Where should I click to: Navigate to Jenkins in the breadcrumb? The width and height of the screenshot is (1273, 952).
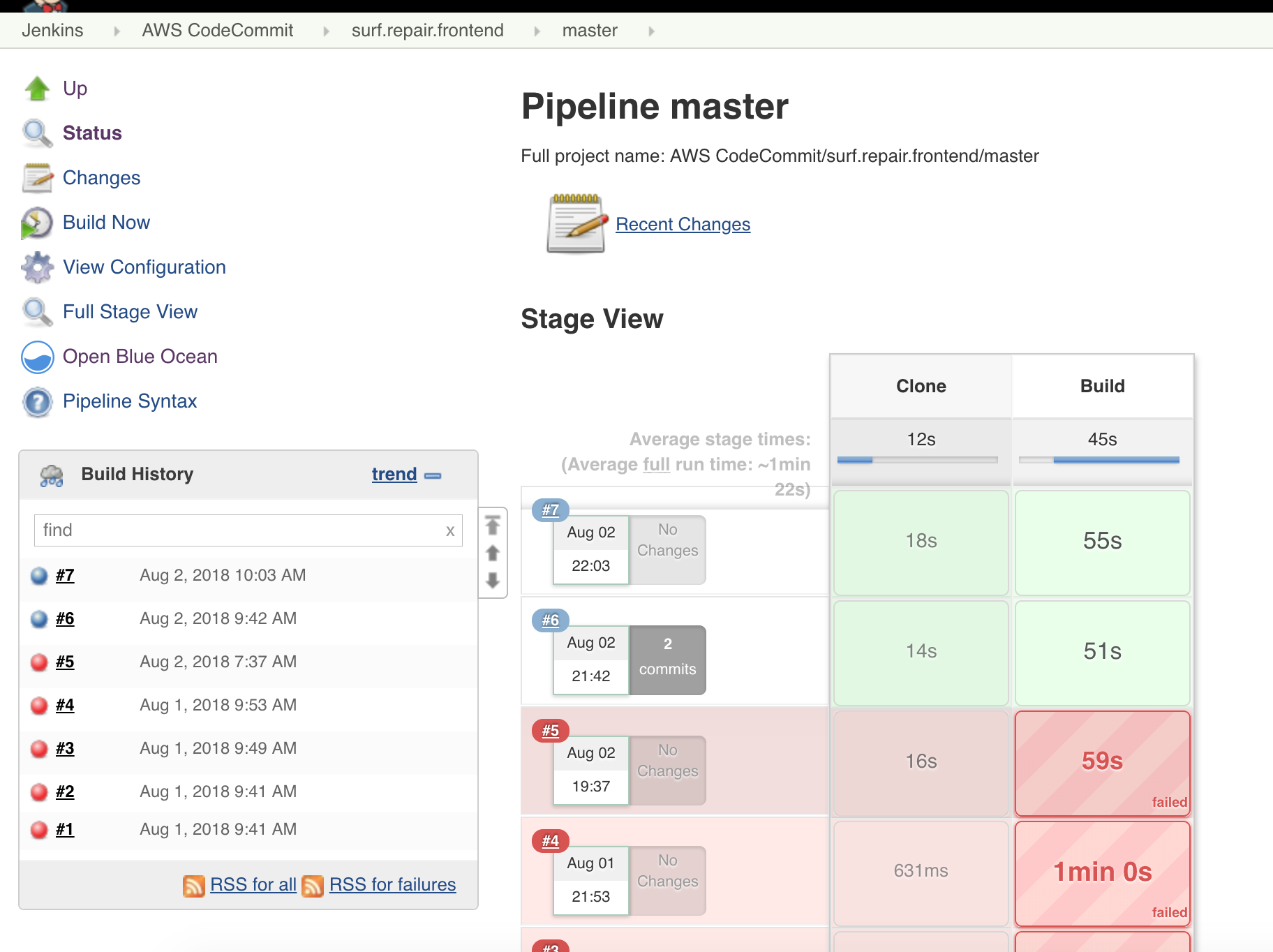click(x=52, y=30)
